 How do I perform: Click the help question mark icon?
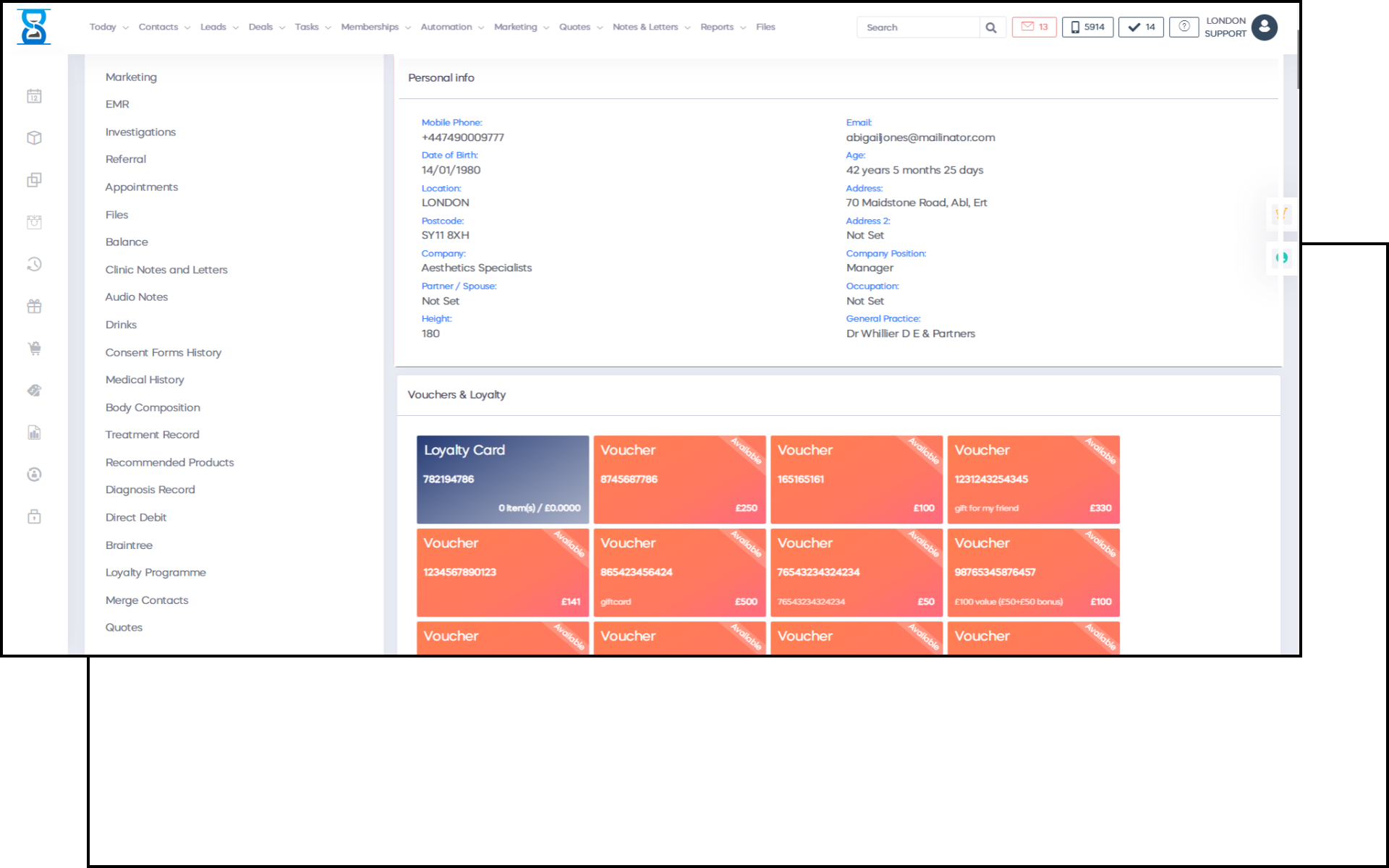click(1184, 27)
